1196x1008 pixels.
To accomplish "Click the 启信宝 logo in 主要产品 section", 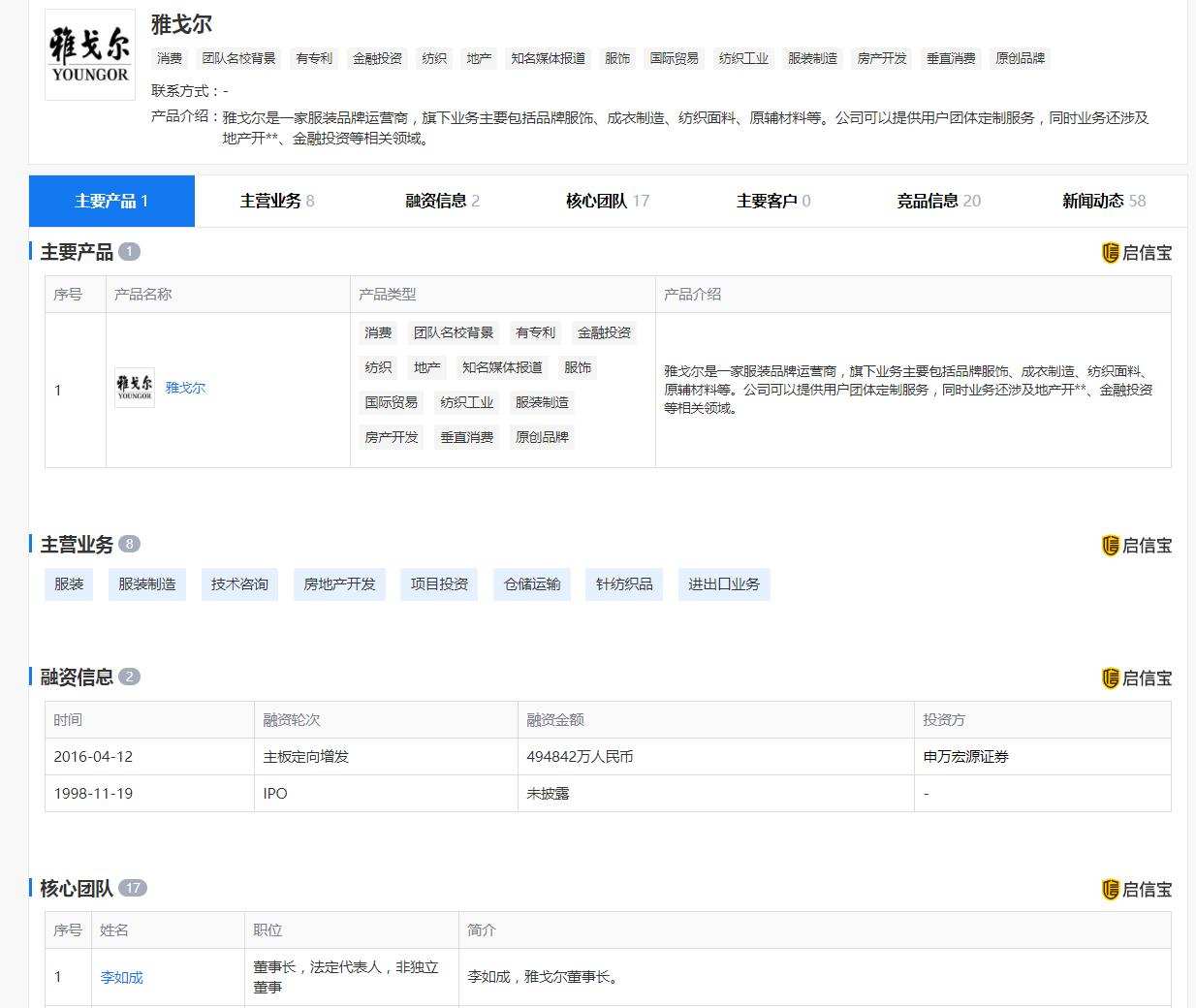I will point(1137,253).
